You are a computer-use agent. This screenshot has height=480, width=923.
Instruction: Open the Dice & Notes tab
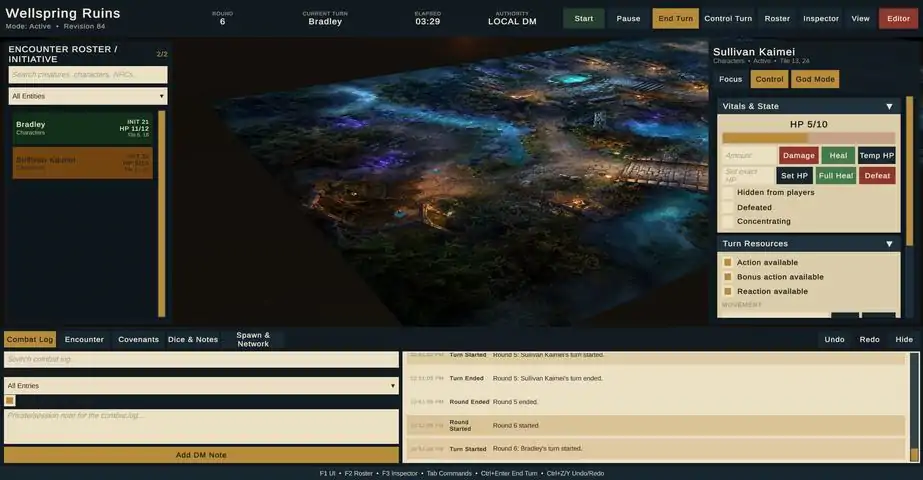coord(193,339)
